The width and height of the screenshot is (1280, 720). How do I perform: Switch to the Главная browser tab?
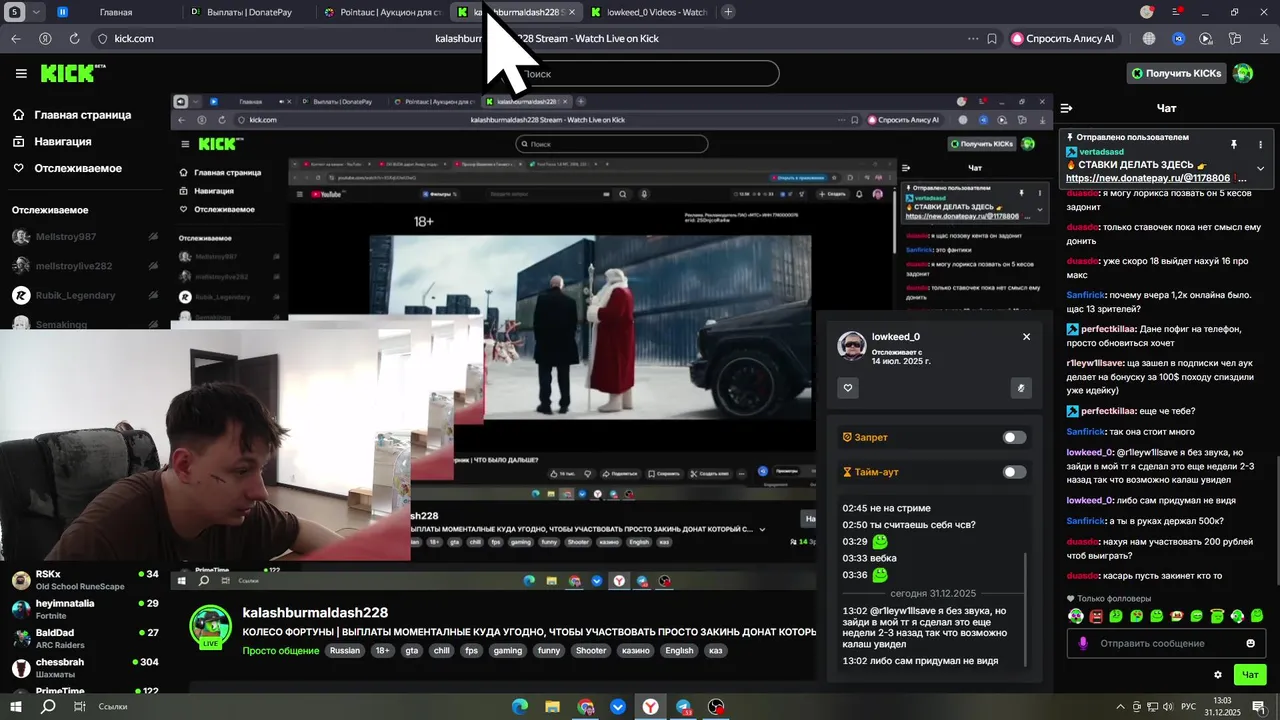(x=116, y=12)
